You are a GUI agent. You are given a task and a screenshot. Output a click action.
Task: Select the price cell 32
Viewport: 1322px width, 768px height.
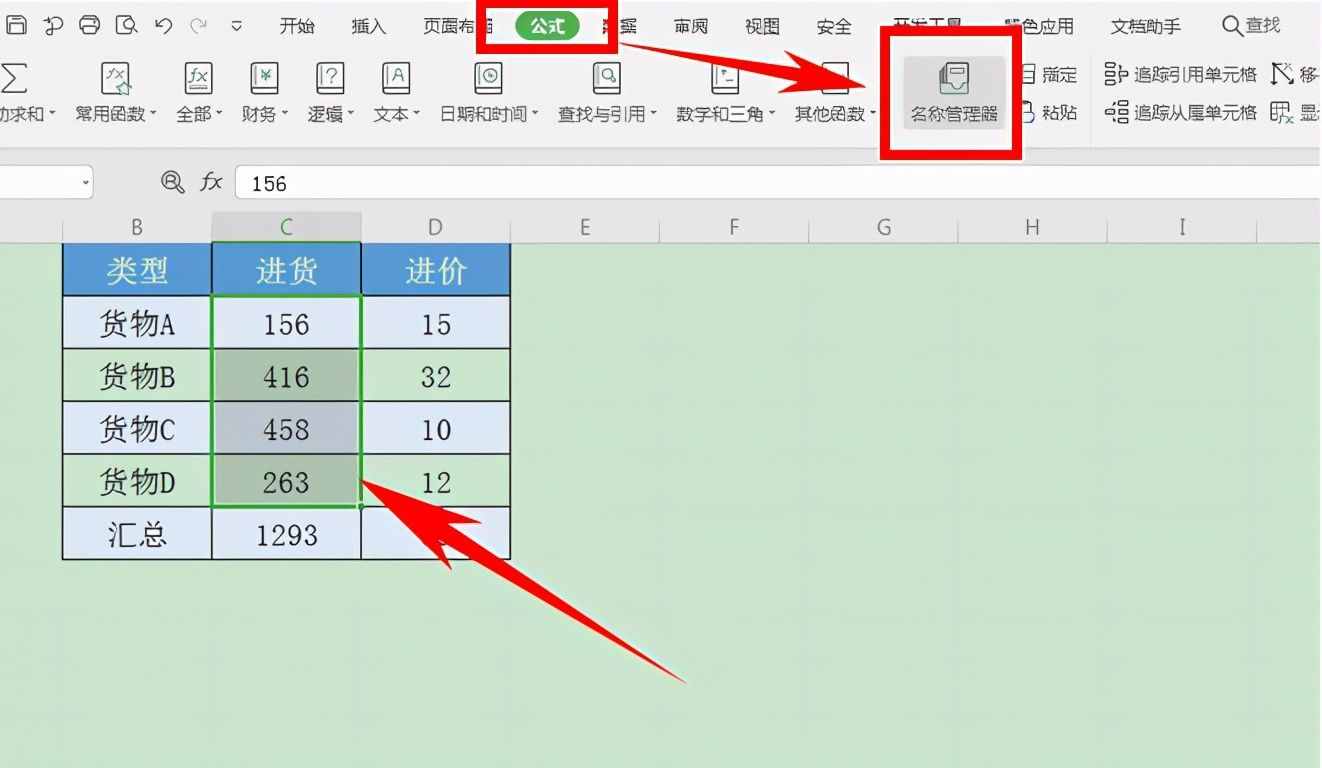coord(436,376)
